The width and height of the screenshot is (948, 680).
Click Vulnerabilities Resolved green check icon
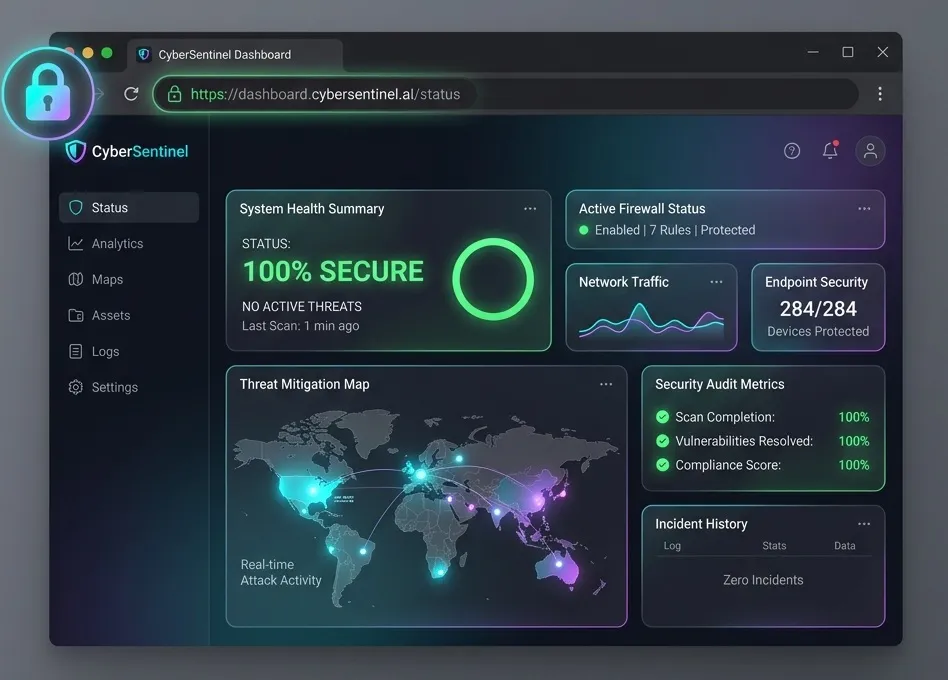click(x=663, y=441)
